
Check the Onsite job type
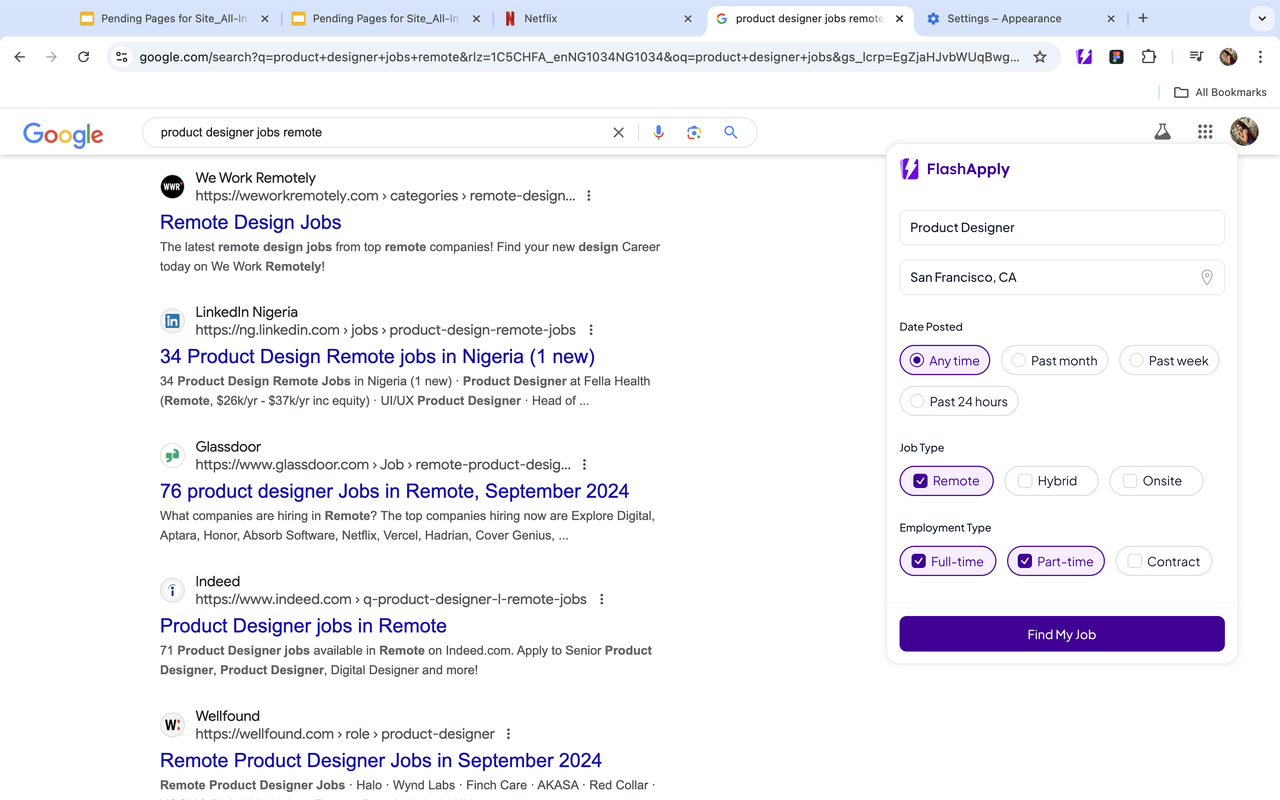point(1155,481)
